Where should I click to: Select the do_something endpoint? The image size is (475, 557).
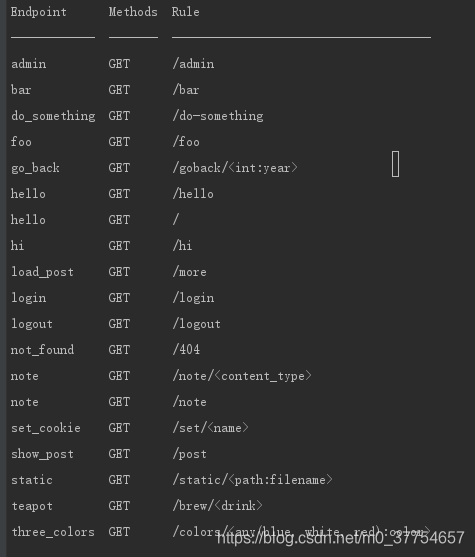coord(53,116)
